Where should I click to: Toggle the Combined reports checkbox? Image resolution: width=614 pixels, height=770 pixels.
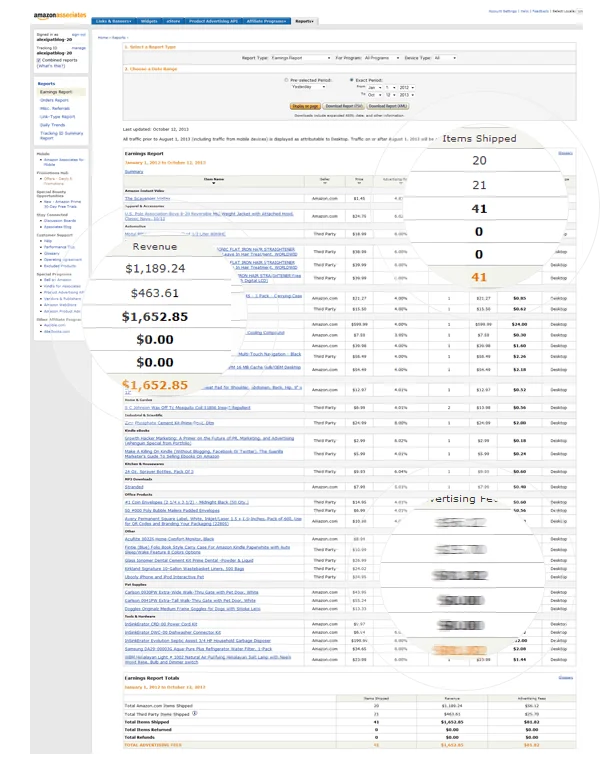(39, 60)
